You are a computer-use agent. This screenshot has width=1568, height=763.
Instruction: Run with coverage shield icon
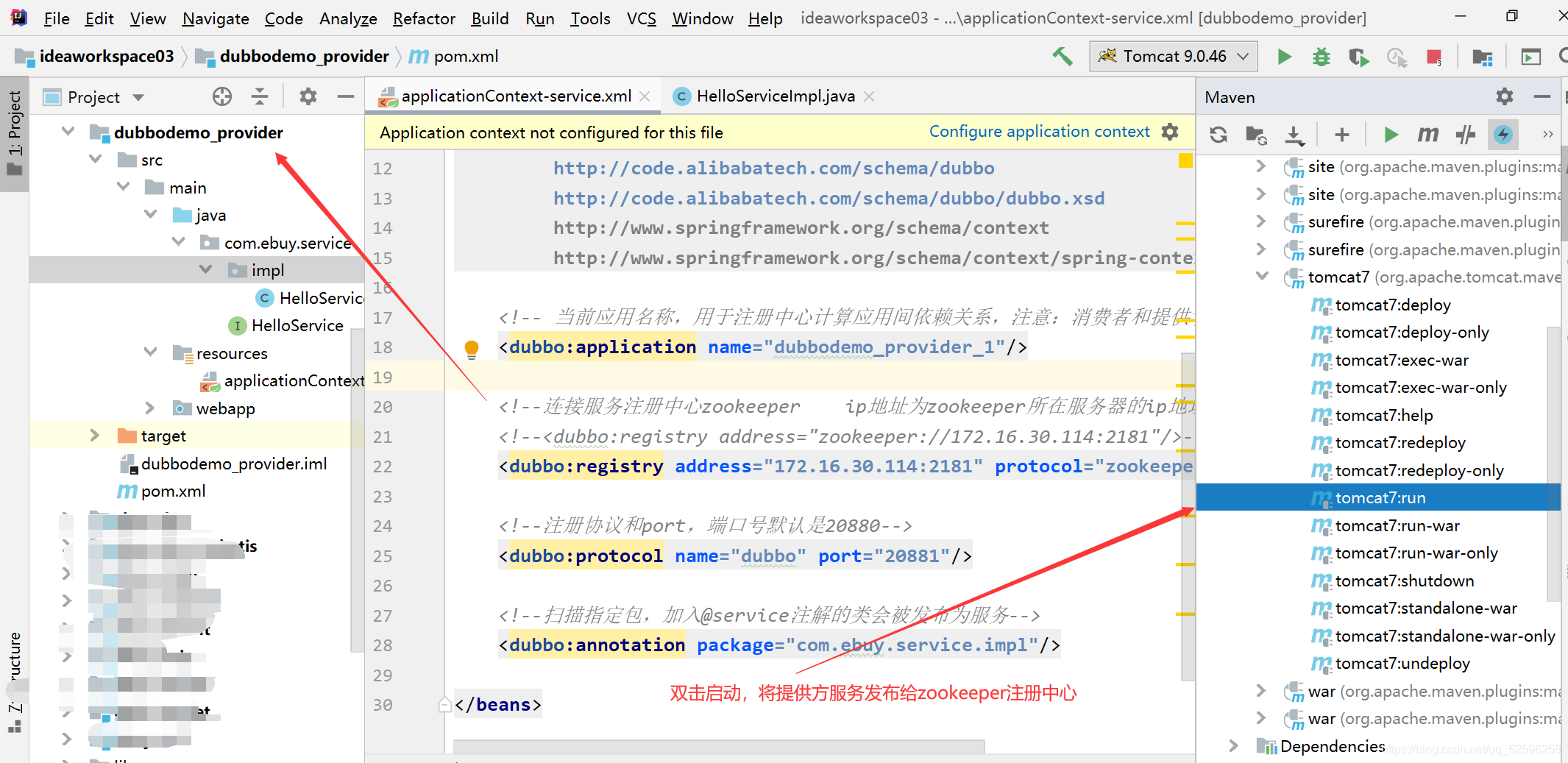1358,57
